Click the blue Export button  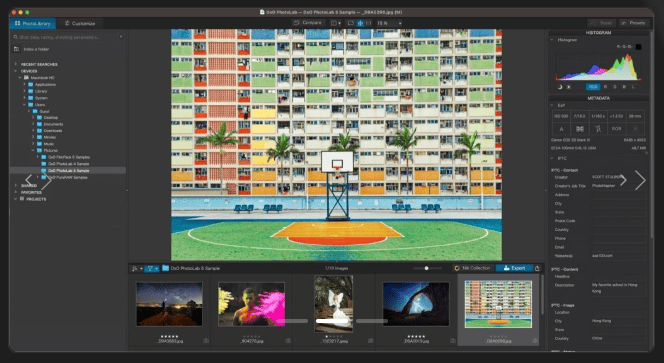514,268
